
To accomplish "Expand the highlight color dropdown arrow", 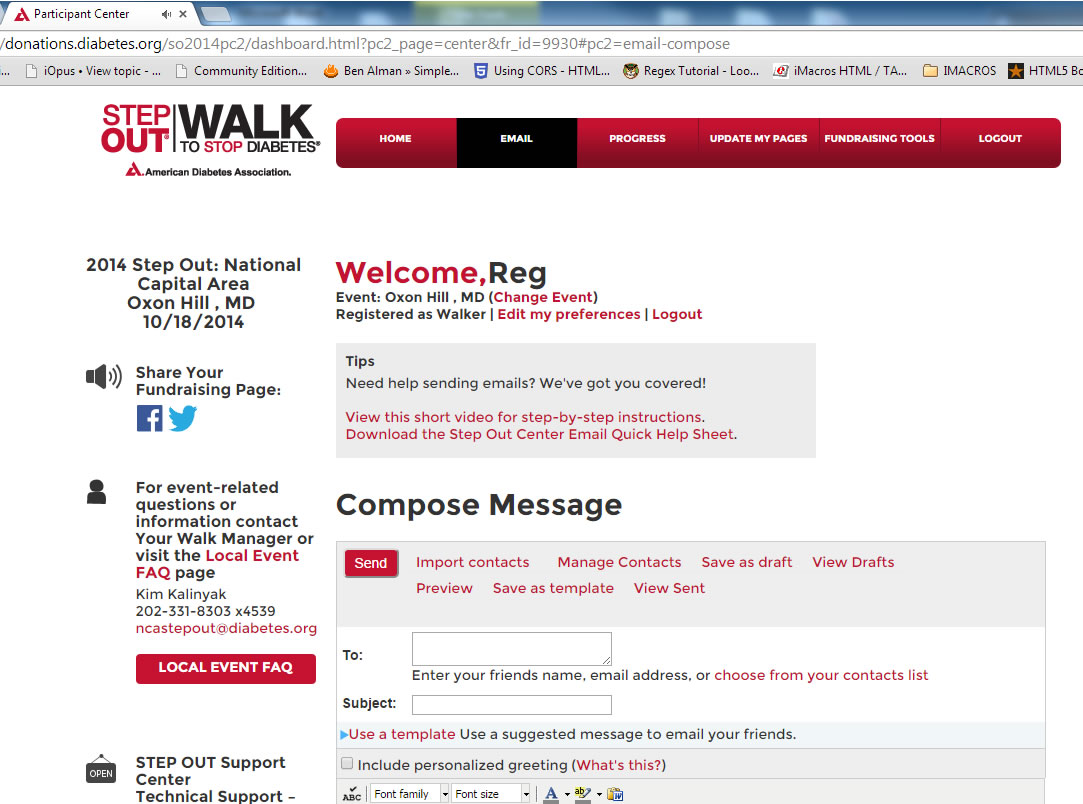I will 599,794.
